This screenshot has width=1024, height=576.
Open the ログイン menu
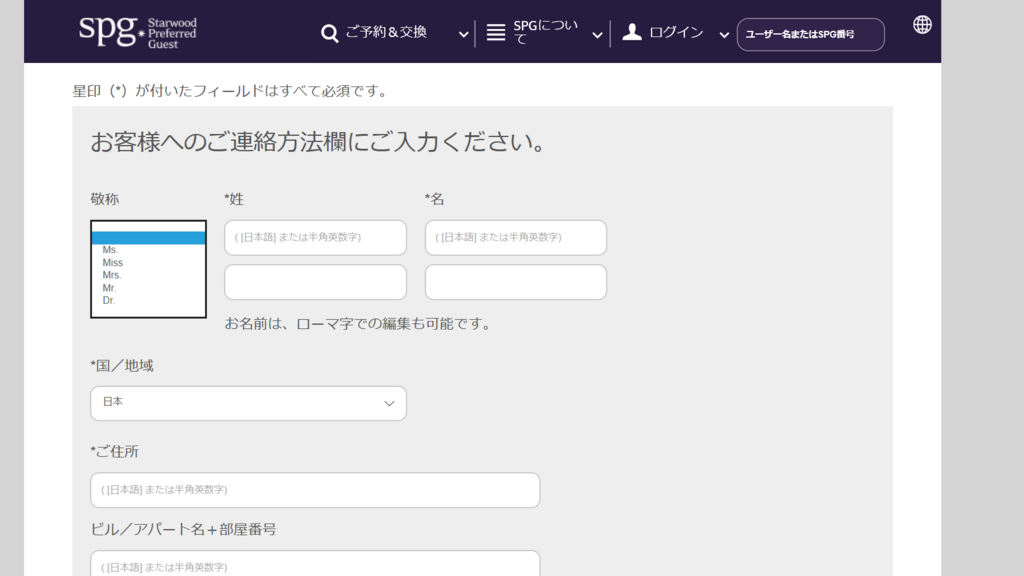[x=676, y=32]
